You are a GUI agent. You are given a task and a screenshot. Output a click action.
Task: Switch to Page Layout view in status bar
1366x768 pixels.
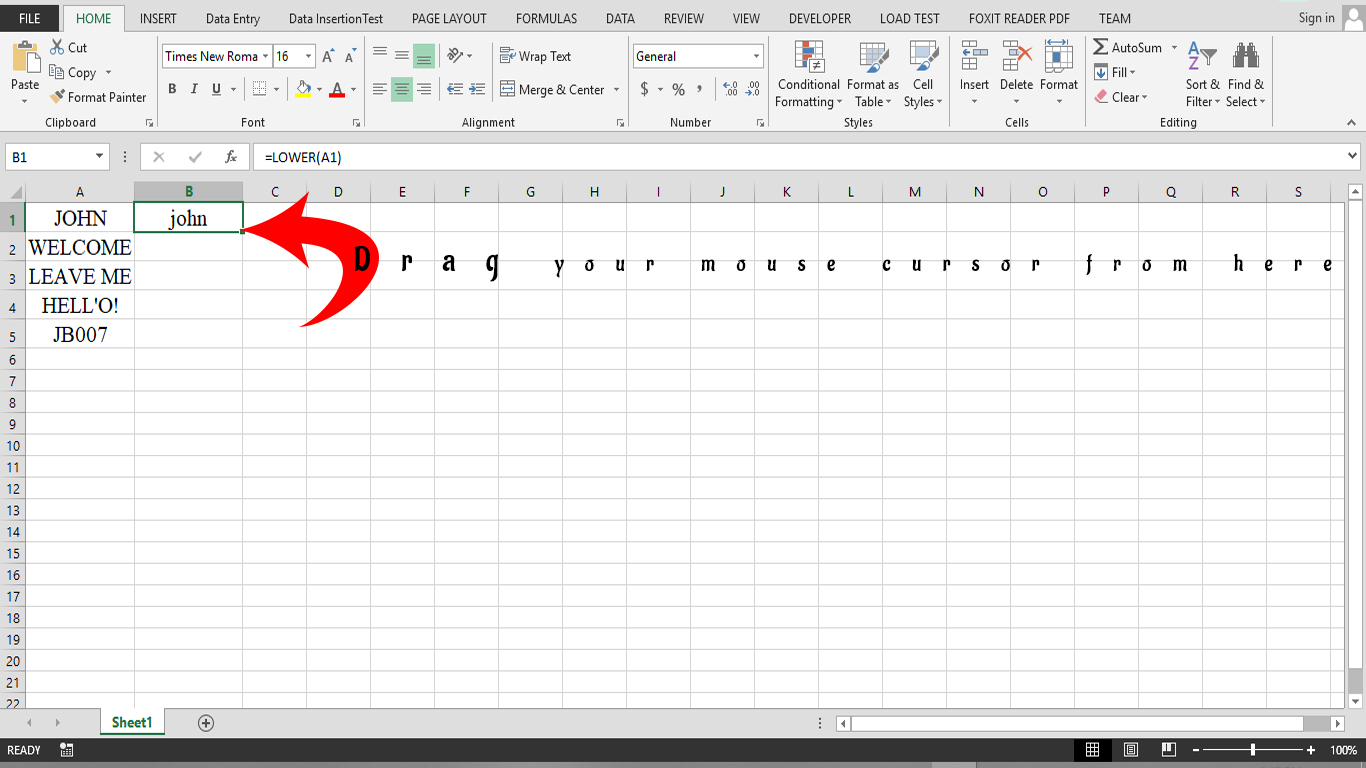click(x=1130, y=750)
